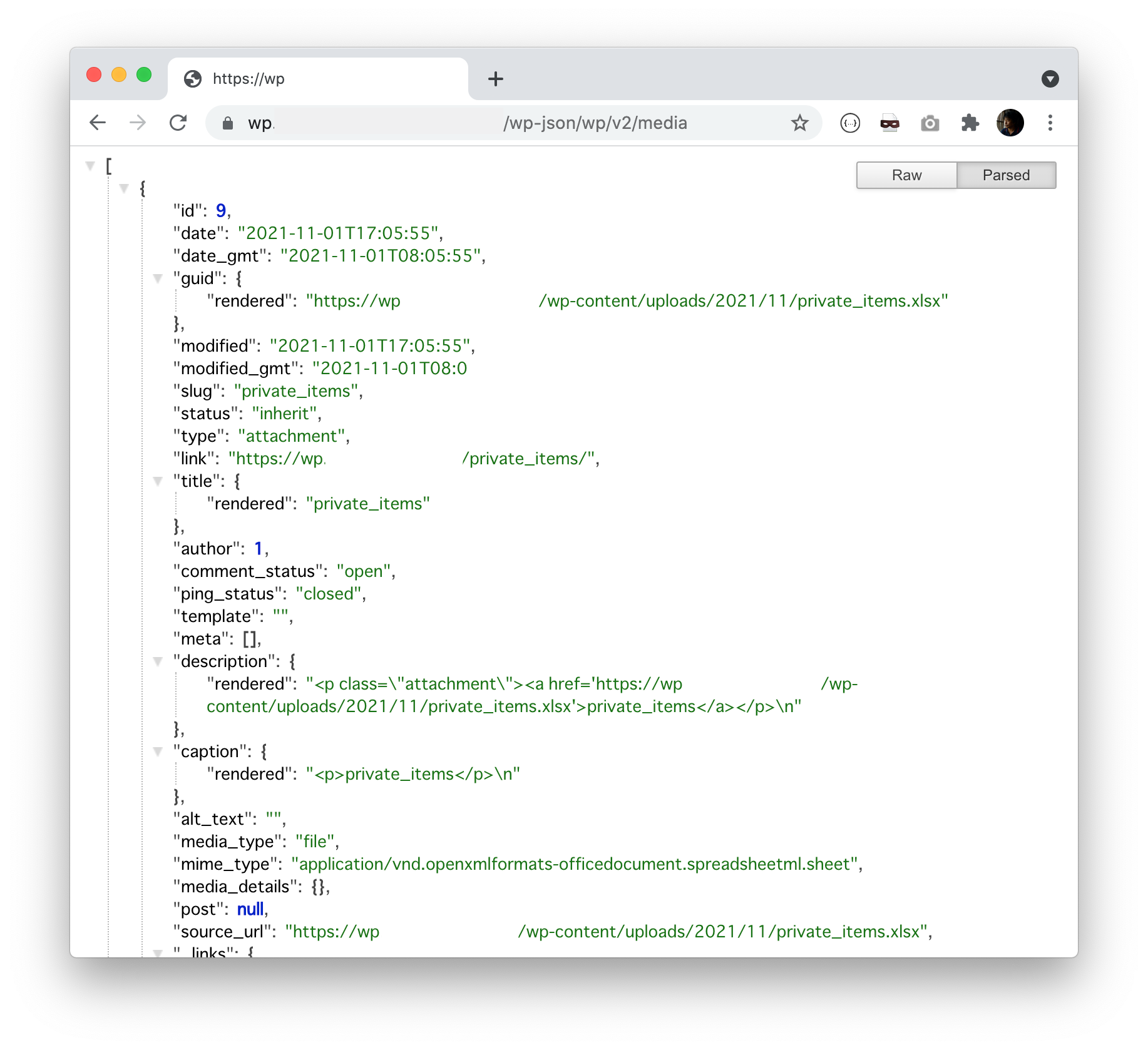Click the status value "inherit"
This screenshot has width=1148, height=1050.
pos(284,414)
